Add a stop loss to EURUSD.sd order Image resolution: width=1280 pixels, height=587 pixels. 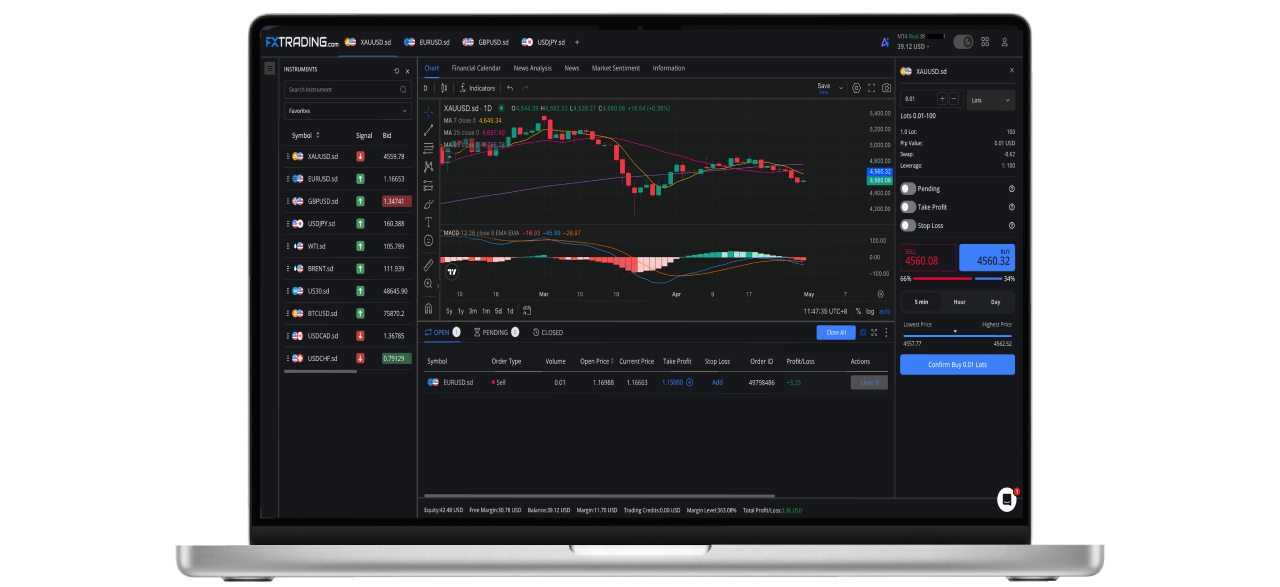[x=717, y=382]
